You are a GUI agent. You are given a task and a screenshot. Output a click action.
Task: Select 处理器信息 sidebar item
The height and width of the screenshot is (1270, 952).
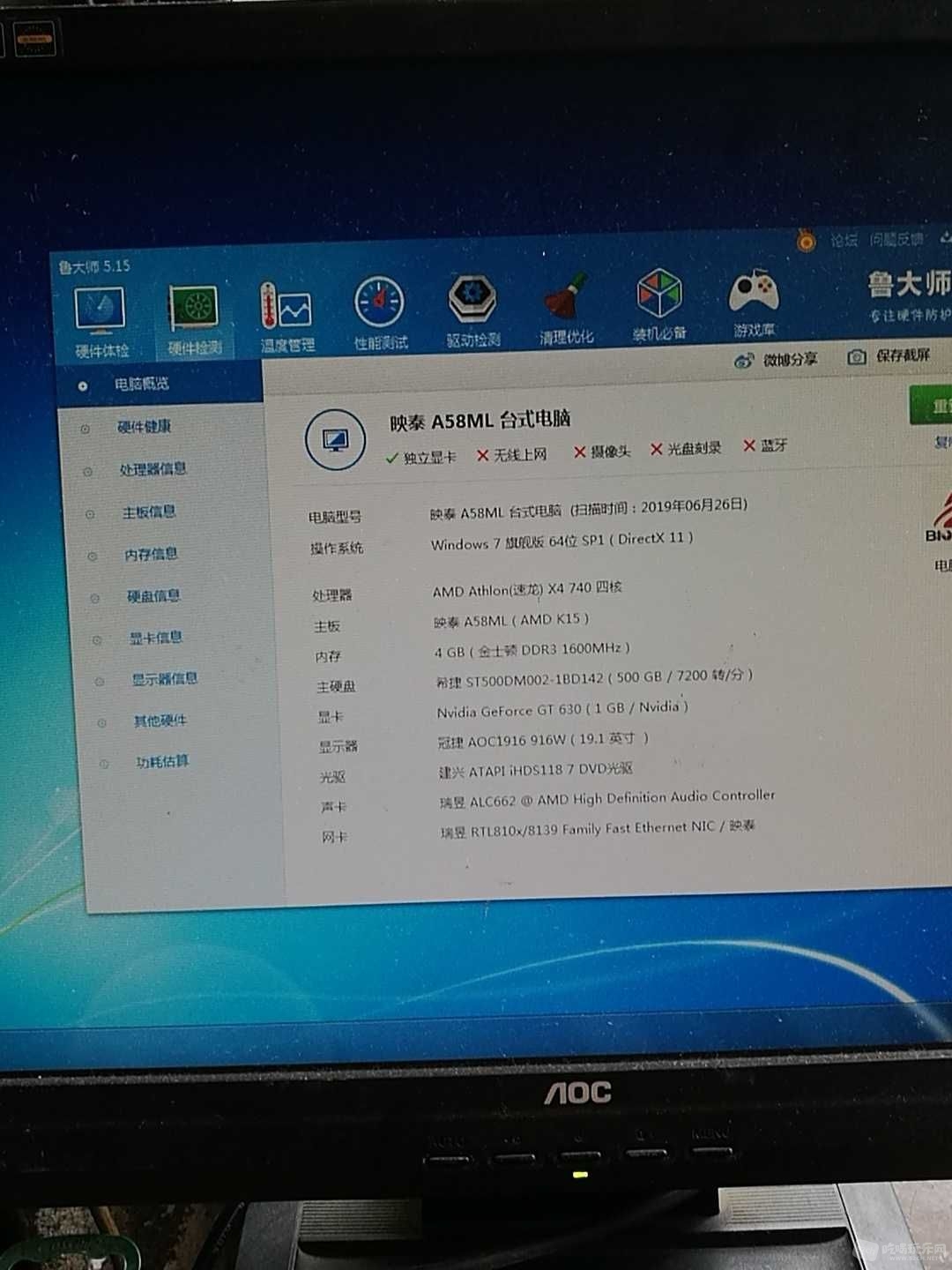pos(153,468)
